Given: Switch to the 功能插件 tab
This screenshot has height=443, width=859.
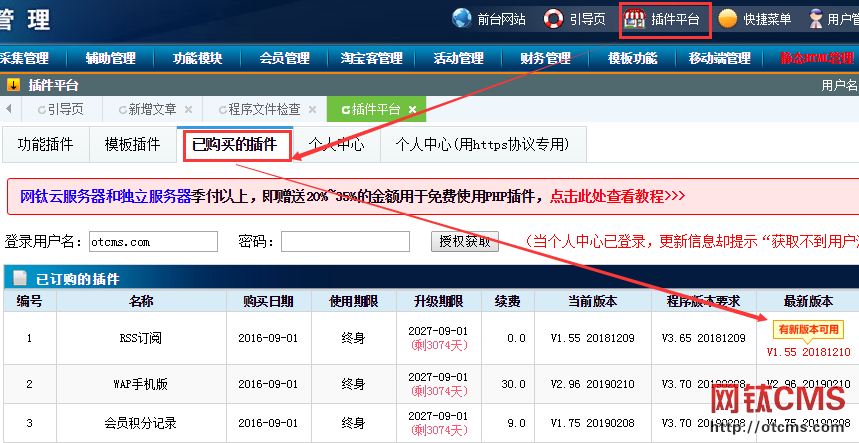Looking at the screenshot, I should click(45, 145).
